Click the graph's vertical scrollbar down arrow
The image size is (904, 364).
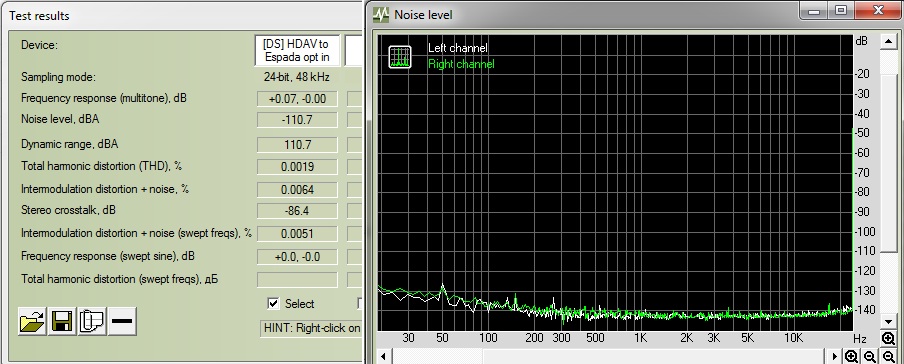[888, 322]
